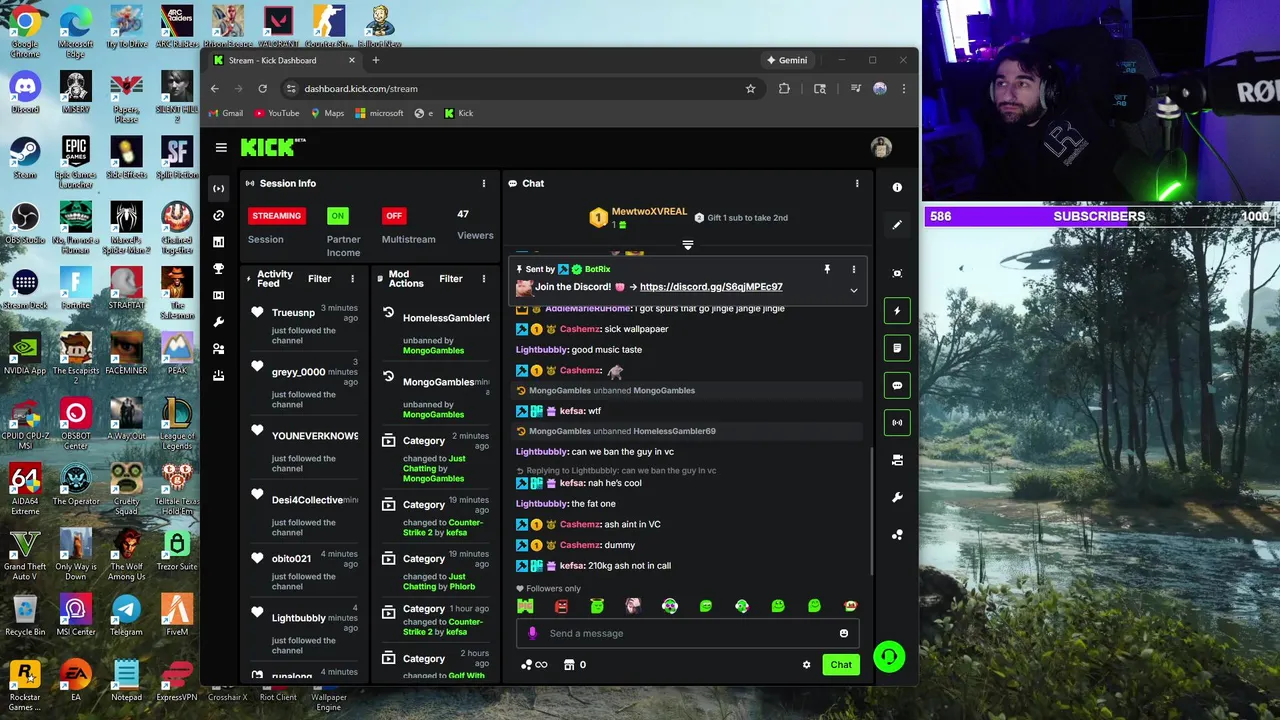
Task: Click the Gemini button in Chrome
Action: (x=787, y=60)
